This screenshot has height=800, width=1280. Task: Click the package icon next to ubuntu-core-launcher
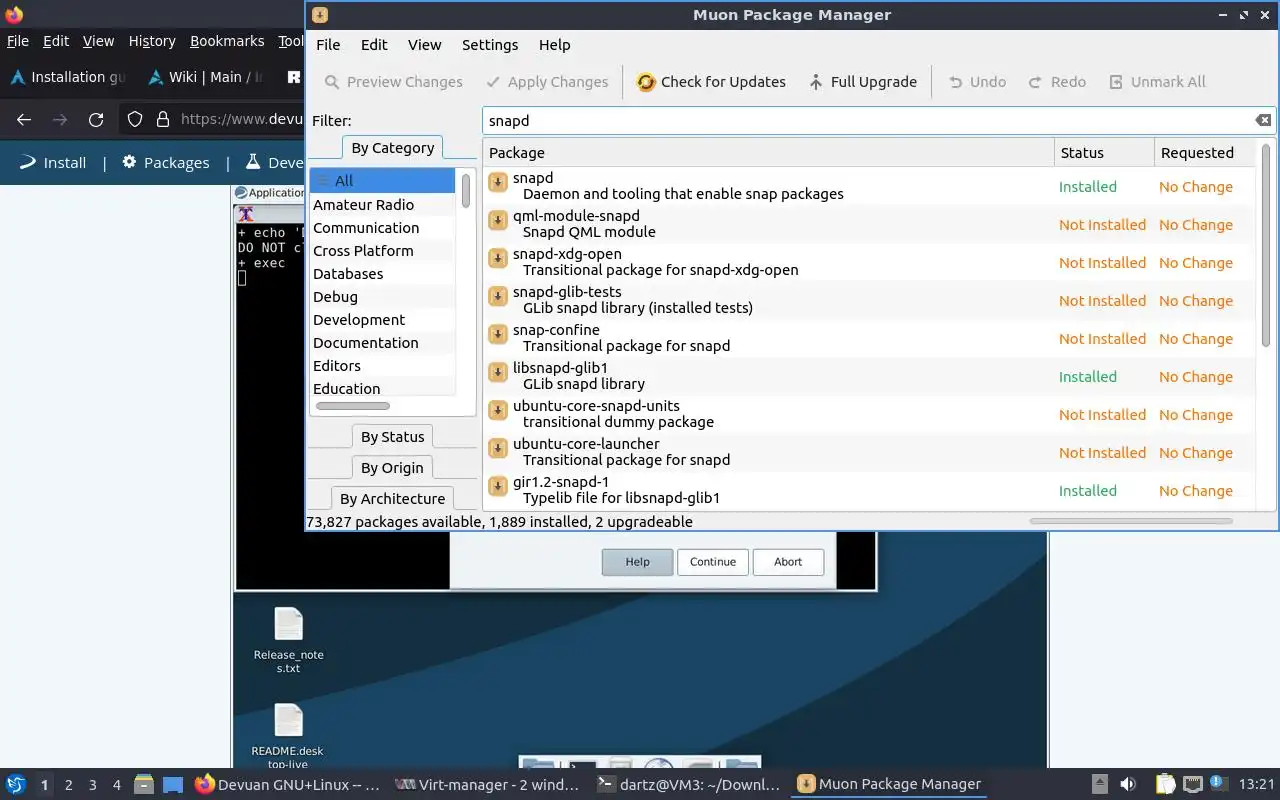(x=497, y=448)
